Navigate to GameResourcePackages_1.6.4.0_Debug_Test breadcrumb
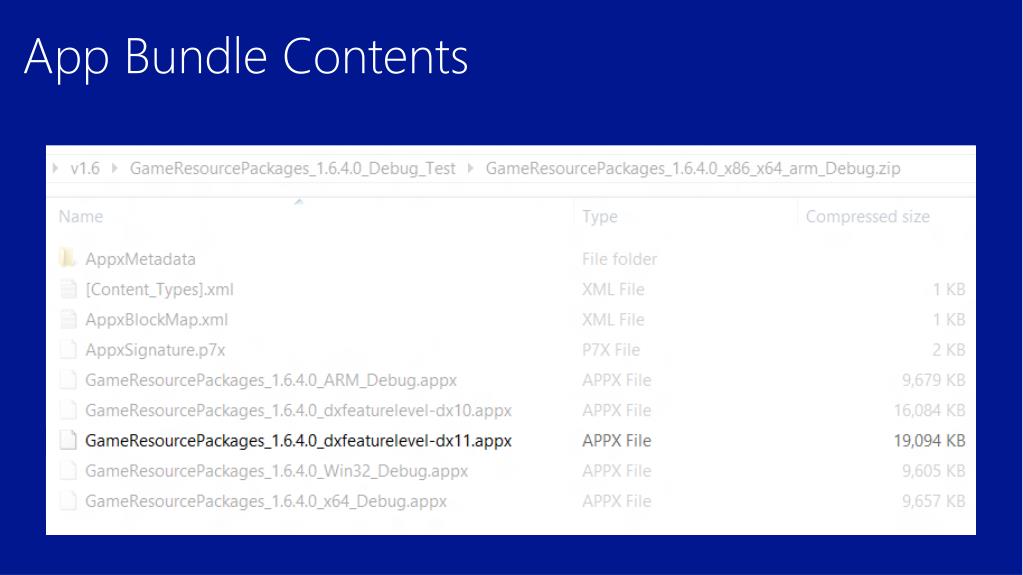Screen dimensions: 1023x575 click(x=292, y=168)
